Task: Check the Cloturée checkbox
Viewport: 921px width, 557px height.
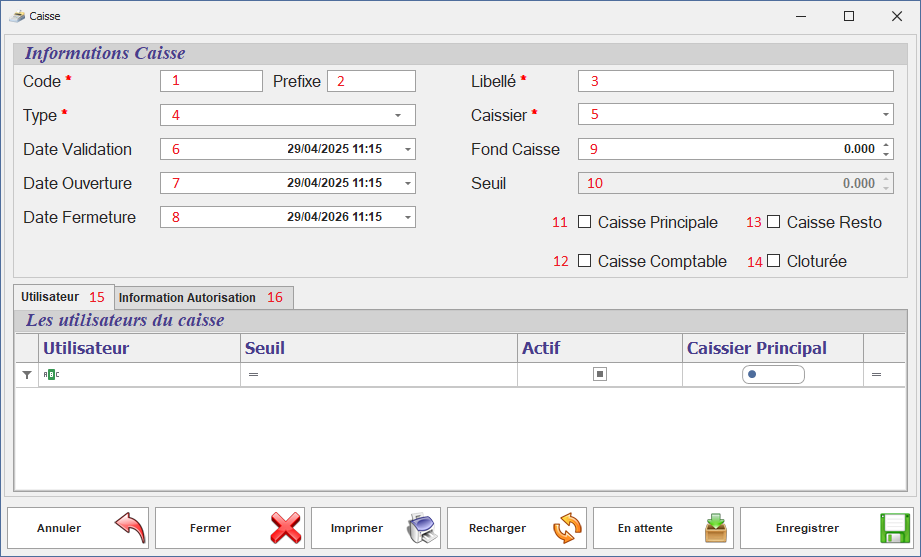Action: 773,261
